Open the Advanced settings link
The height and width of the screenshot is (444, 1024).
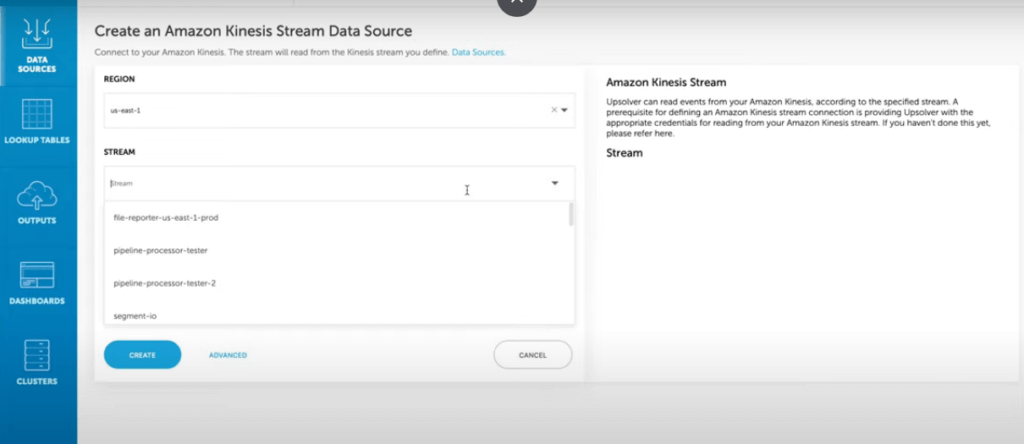228,355
